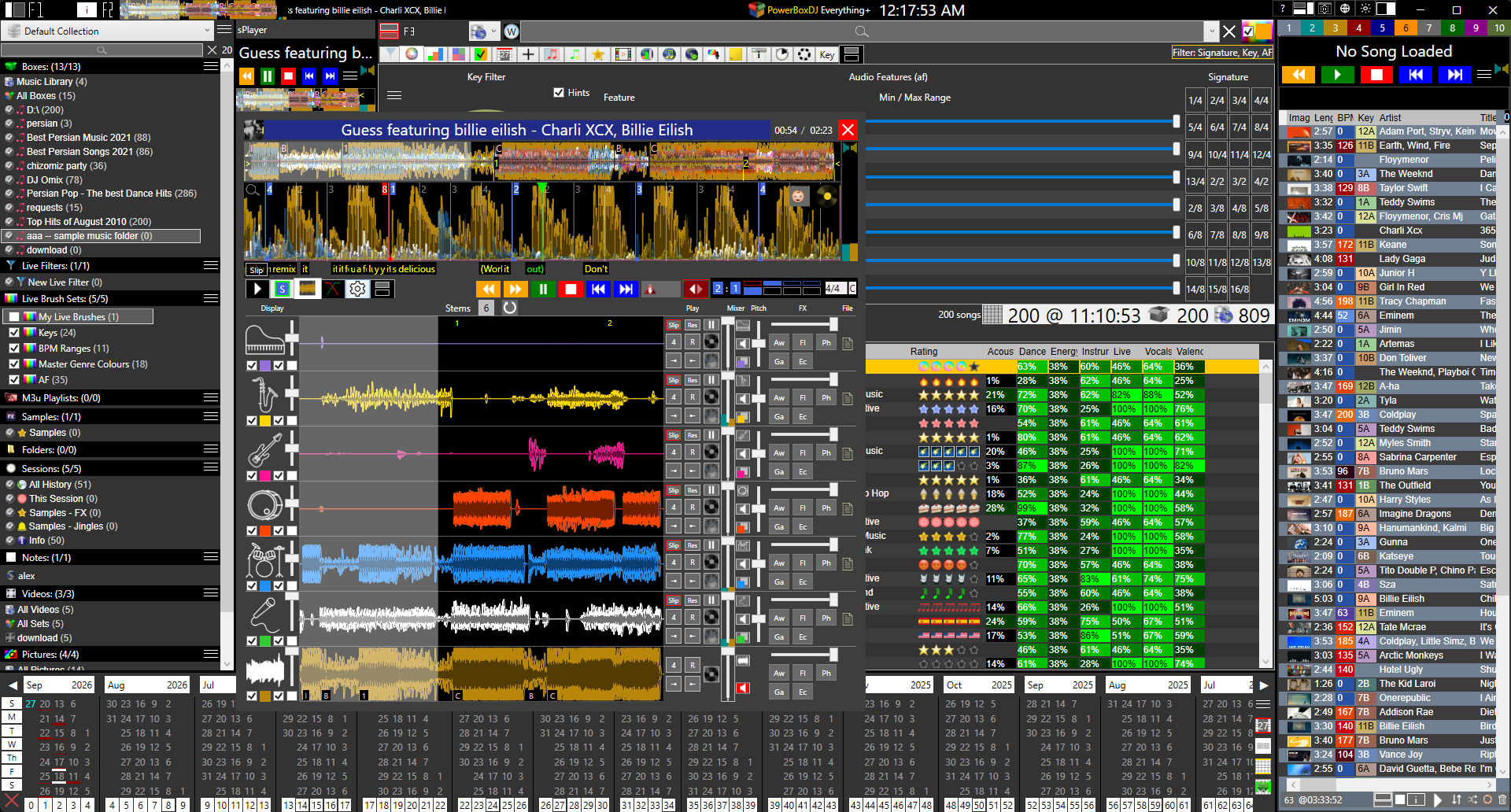Open the globe icon dropdown arrow
This screenshot has width=1511, height=812.
point(493,31)
